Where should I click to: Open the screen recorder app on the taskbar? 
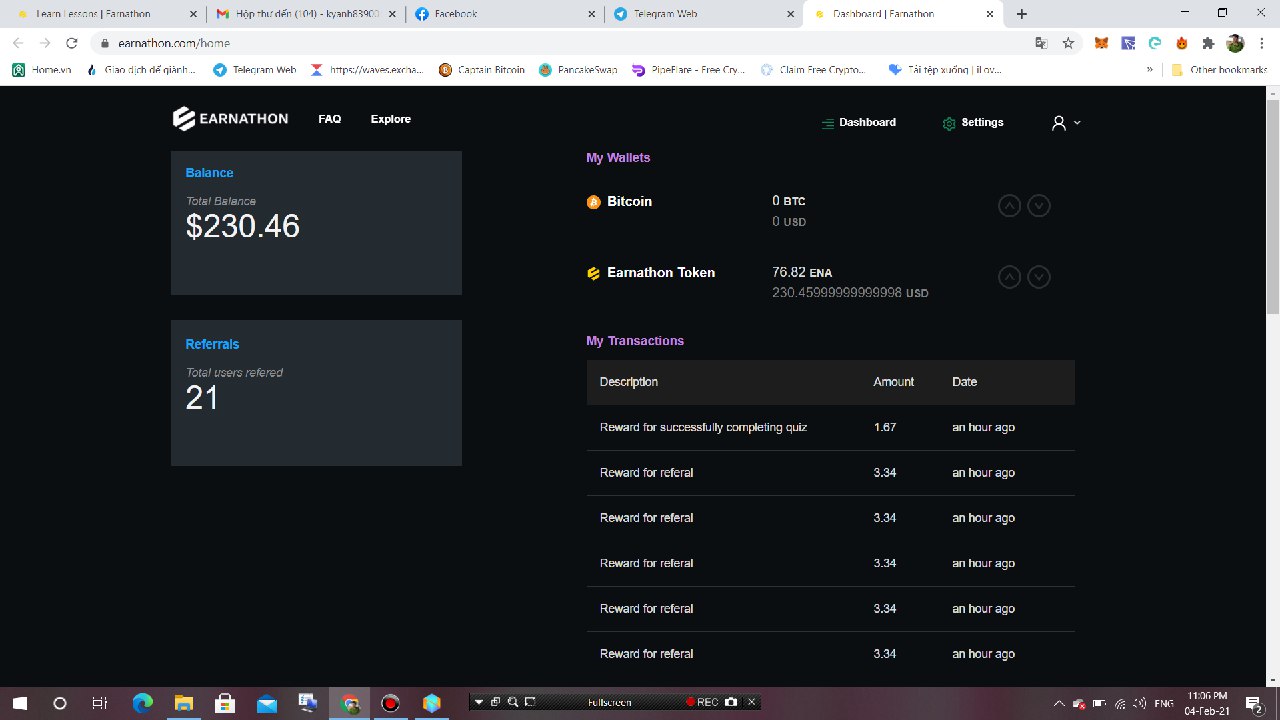click(391, 703)
